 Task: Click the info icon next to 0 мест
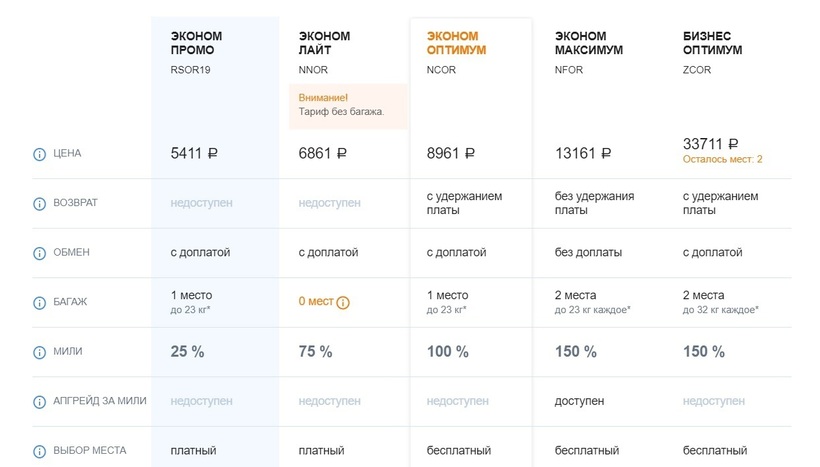(343, 302)
